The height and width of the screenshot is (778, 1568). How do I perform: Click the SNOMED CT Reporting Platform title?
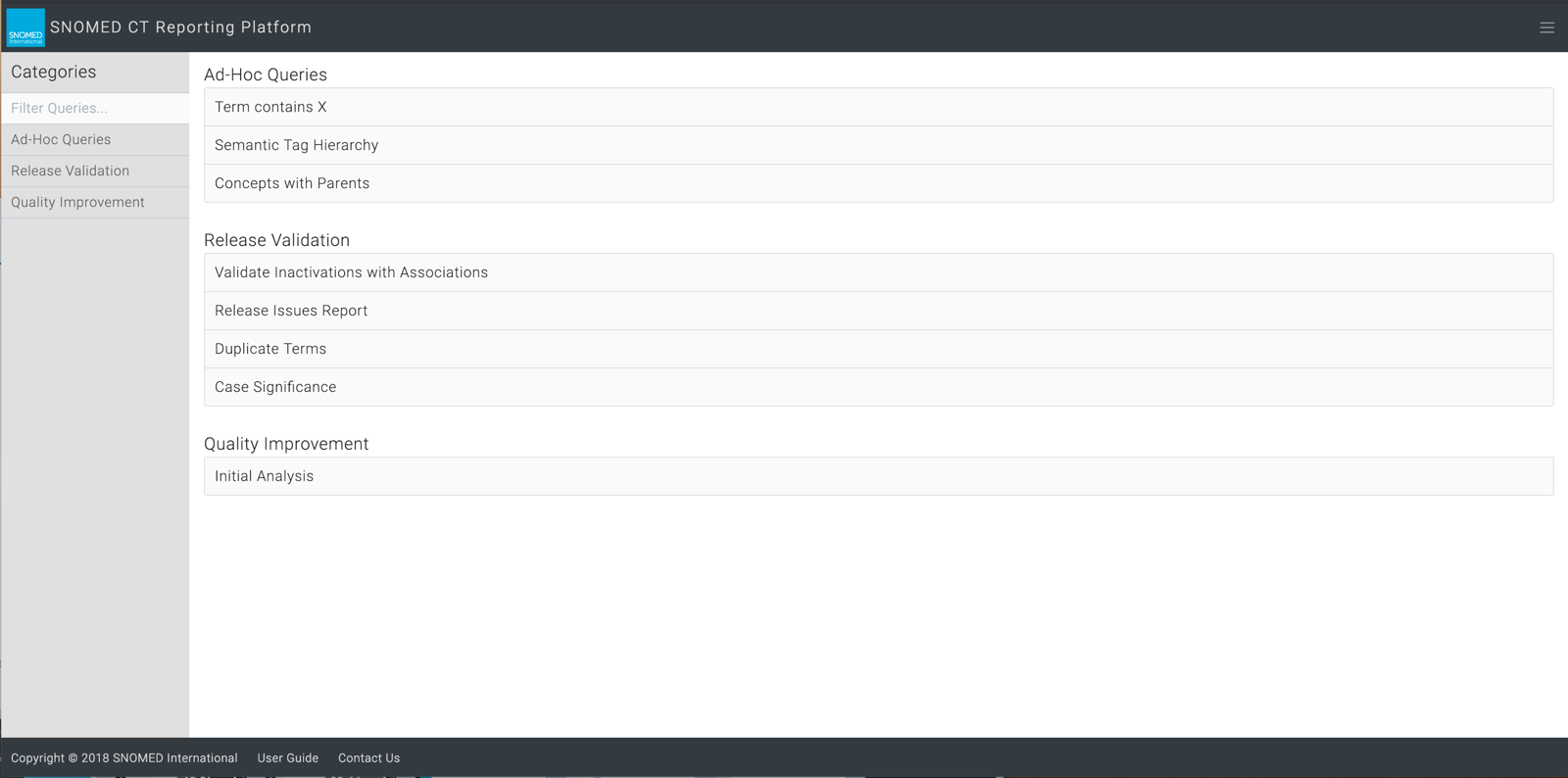point(180,27)
